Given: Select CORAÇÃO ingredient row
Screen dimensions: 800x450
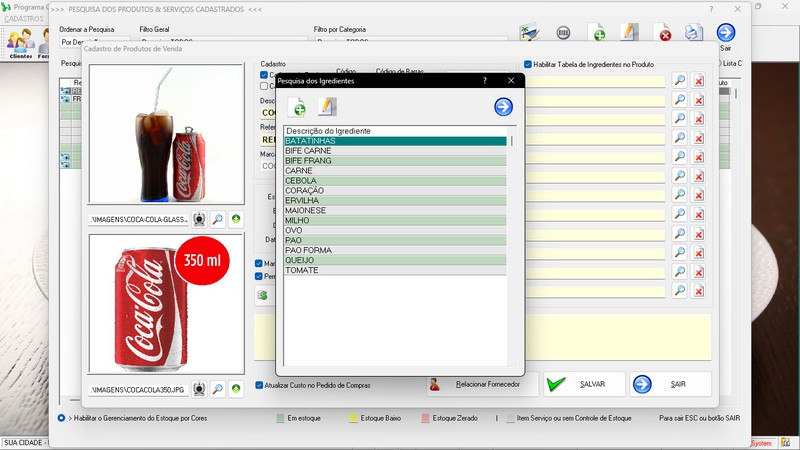Looking at the screenshot, I should coord(395,191).
